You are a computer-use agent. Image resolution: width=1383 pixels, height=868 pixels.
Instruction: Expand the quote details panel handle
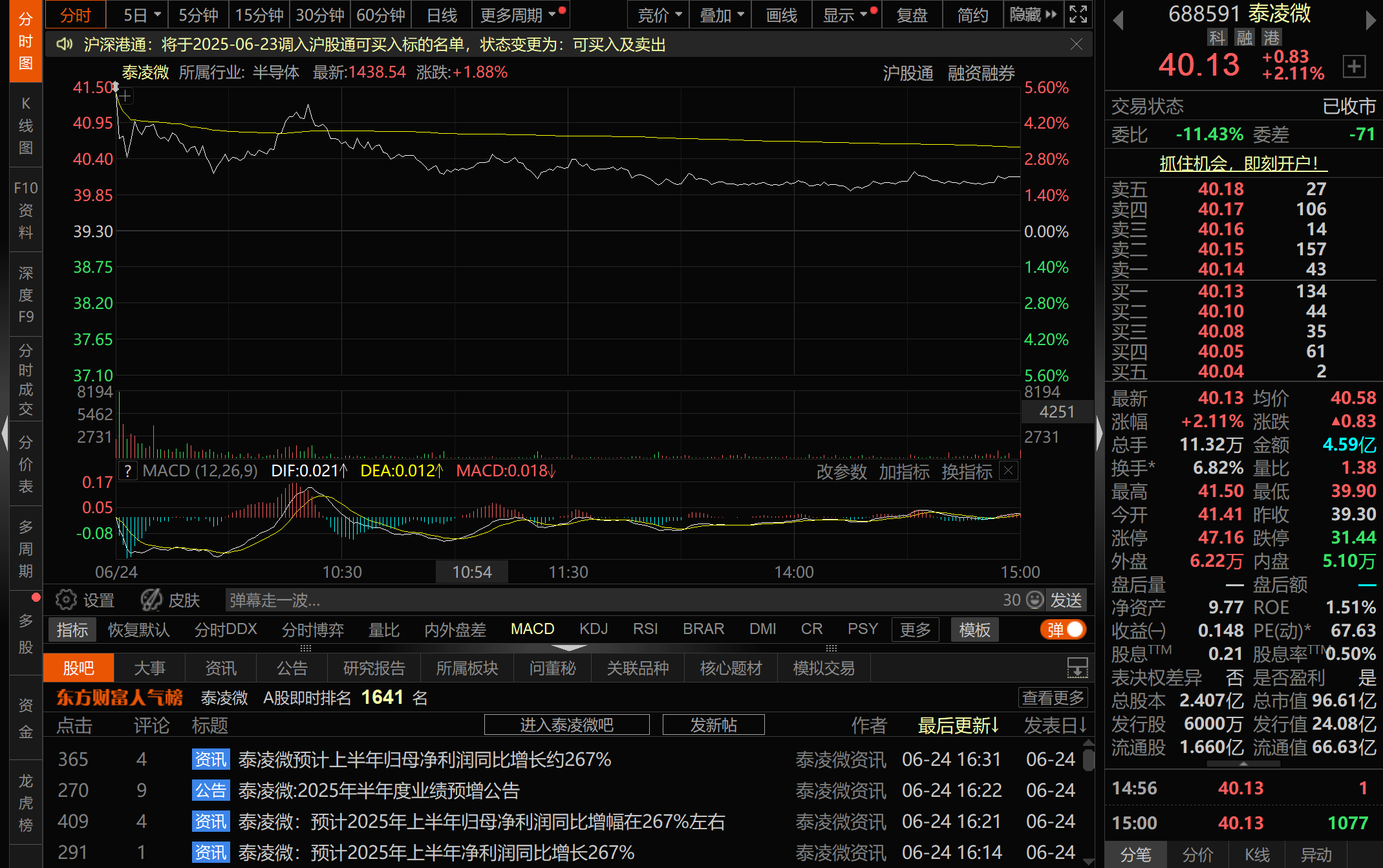(x=1243, y=764)
